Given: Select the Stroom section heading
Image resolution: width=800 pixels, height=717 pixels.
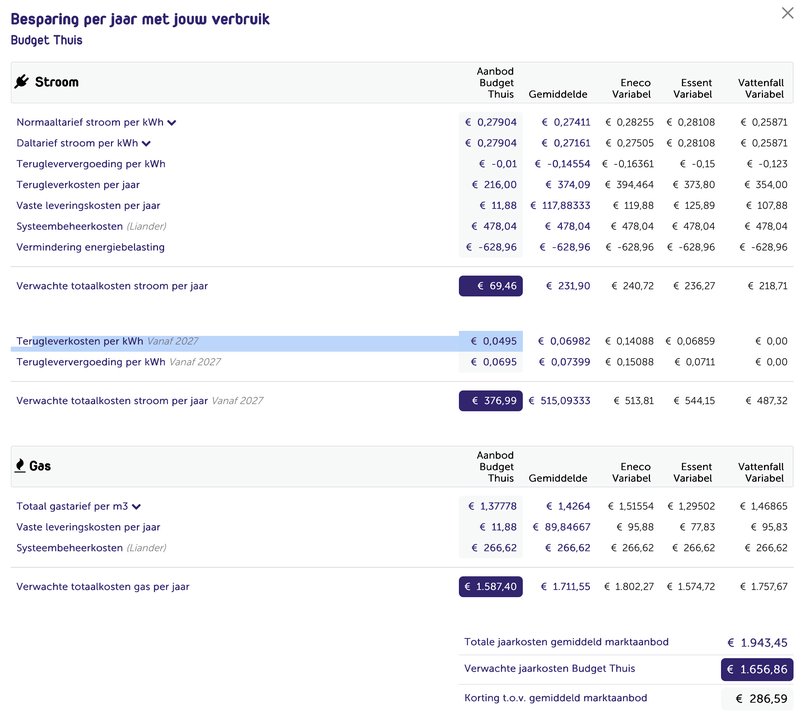Looking at the screenshot, I should pyautogui.click(x=57, y=82).
